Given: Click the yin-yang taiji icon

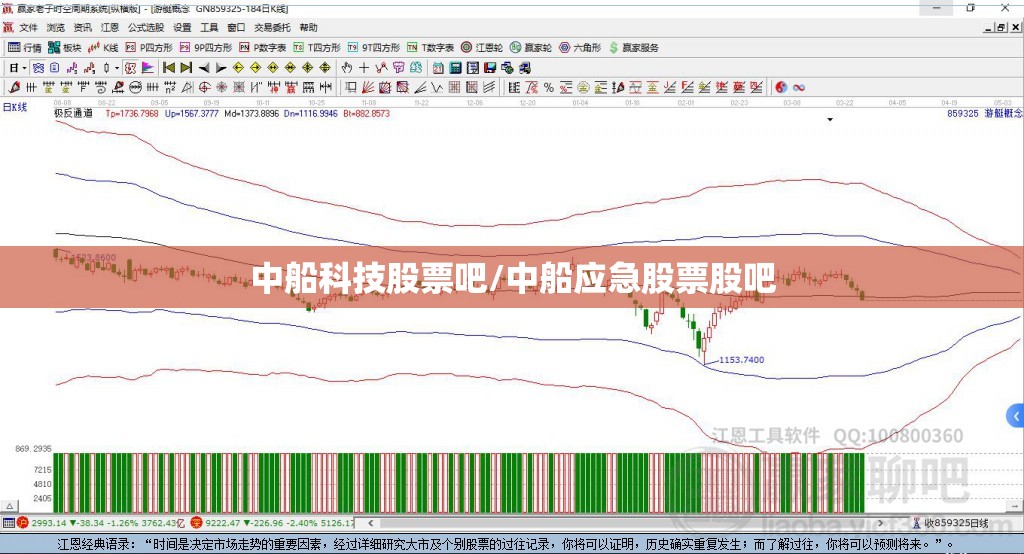Looking at the screenshot, I should pyautogui.click(x=781, y=88).
